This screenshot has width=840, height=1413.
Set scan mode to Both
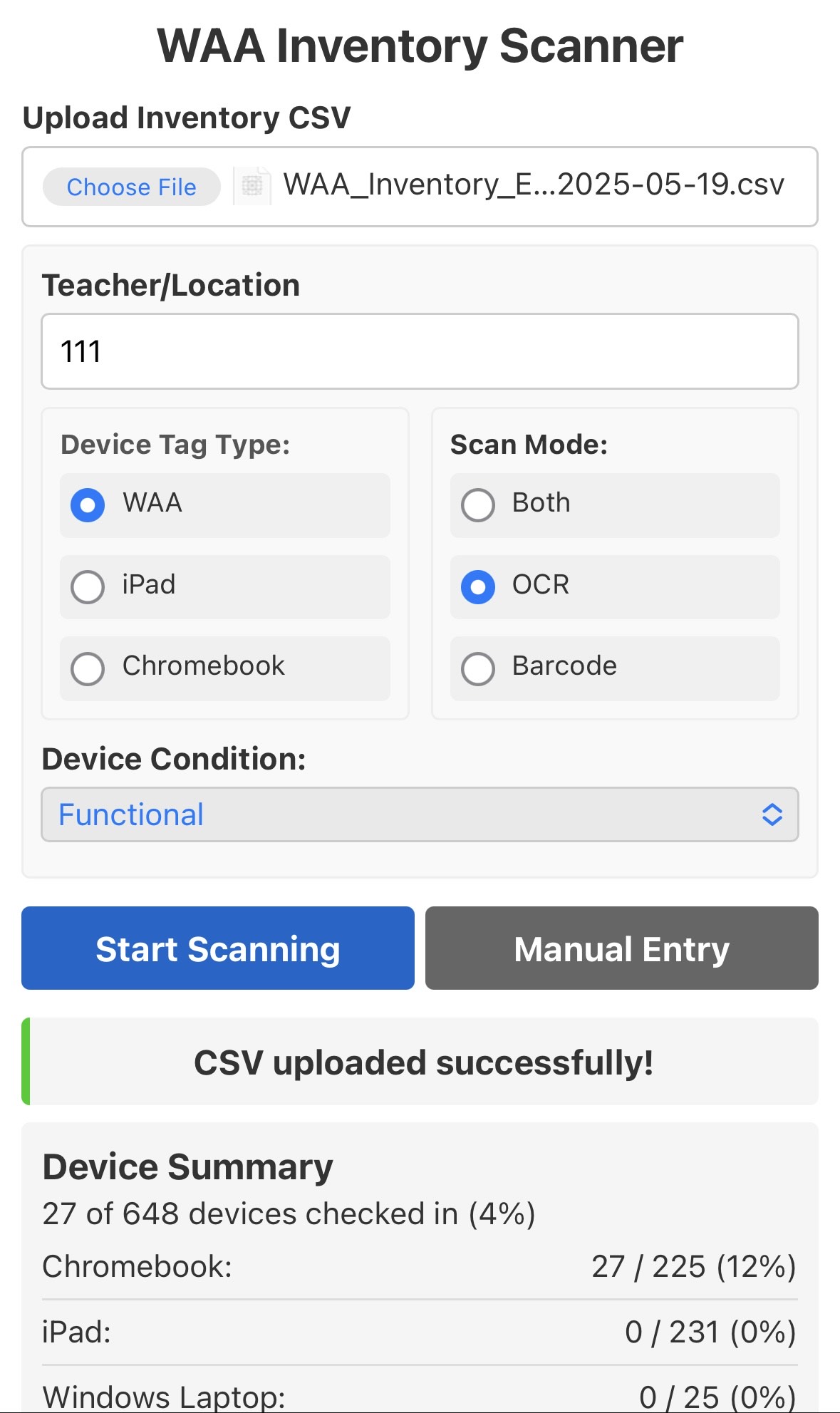(x=615, y=505)
